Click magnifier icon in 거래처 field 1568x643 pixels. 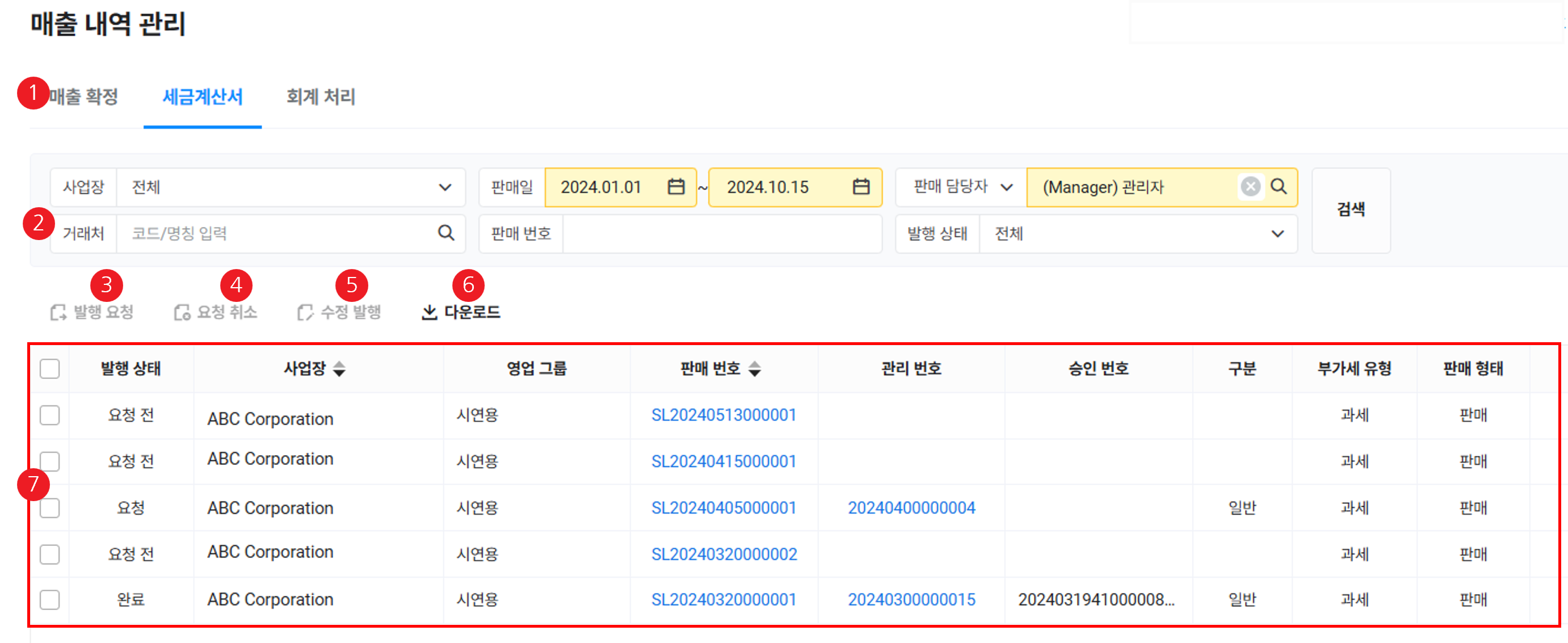point(446,233)
